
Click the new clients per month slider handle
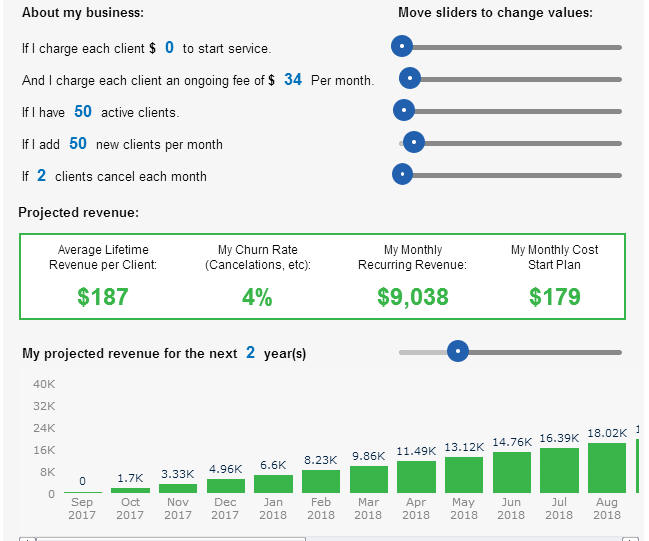[414, 143]
